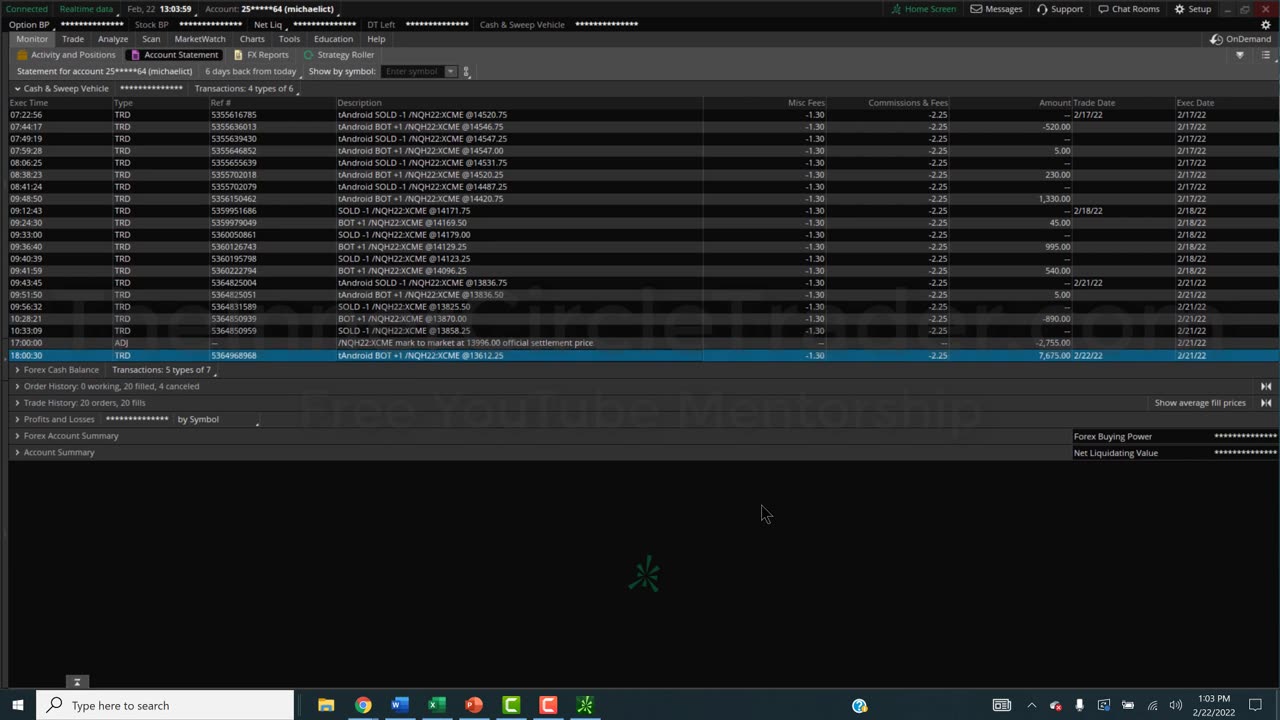Click the Realtime data status
Image resolution: width=1280 pixels, height=720 pixels.
86,9
